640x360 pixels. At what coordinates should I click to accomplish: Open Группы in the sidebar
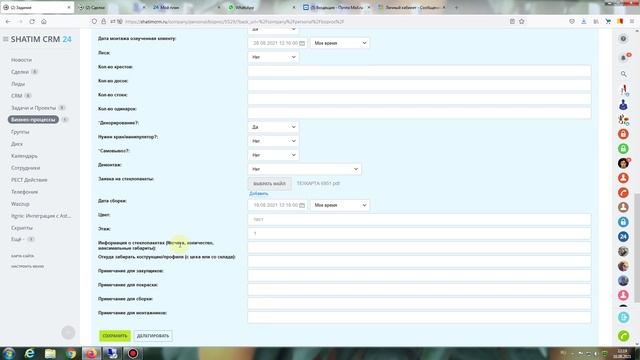(x=20, y=132)
